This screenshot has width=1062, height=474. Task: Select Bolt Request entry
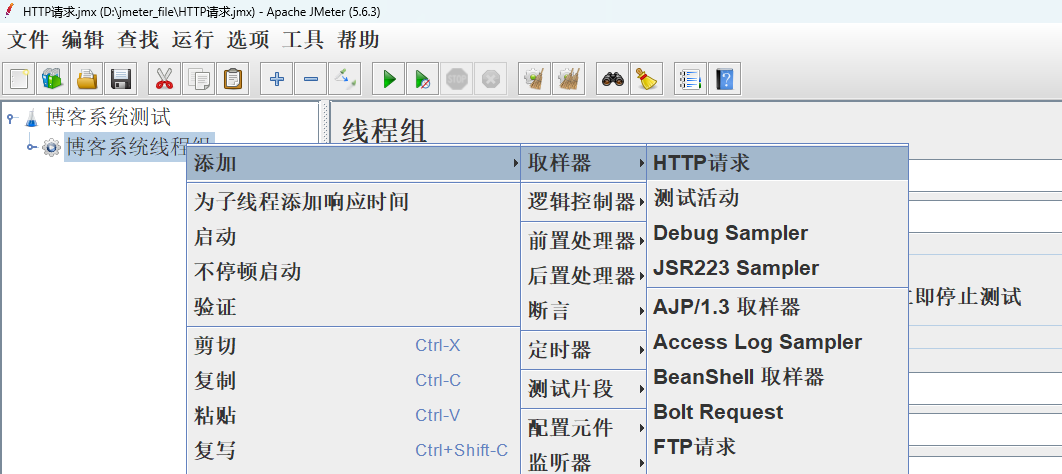click(x=778, y=412)
